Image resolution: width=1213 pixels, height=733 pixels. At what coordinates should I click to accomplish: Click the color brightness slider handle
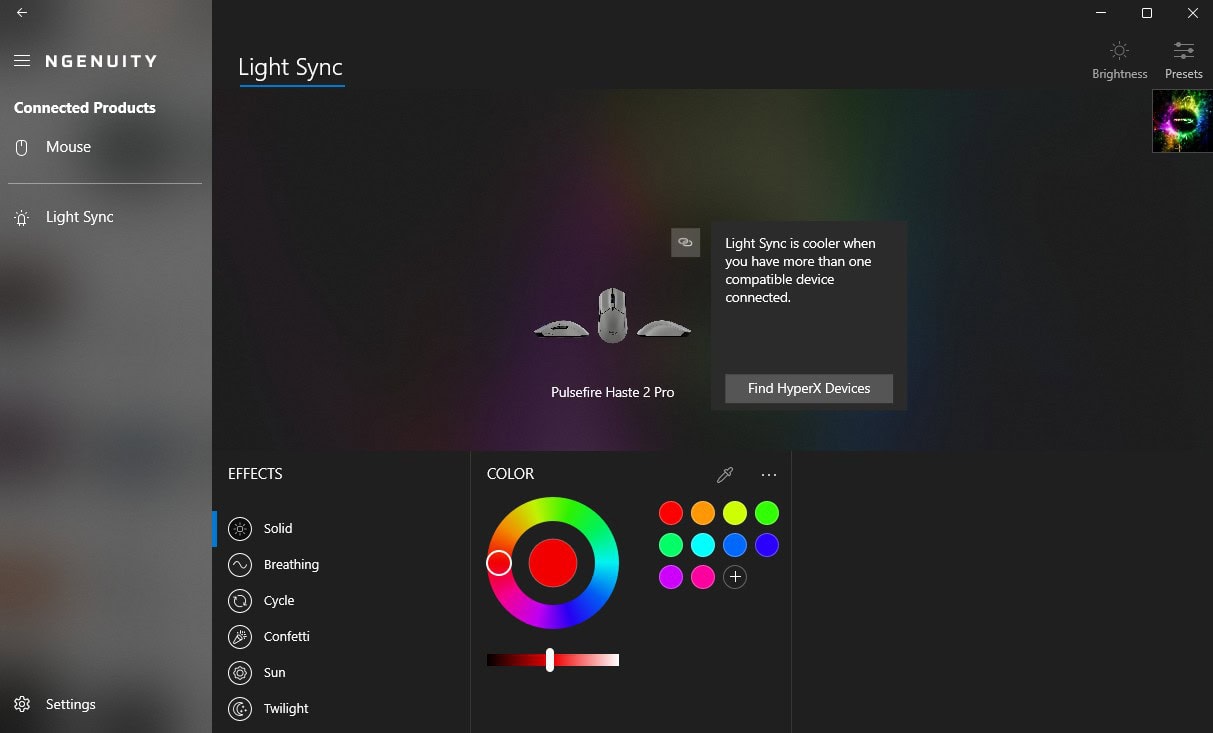[550, 660]
